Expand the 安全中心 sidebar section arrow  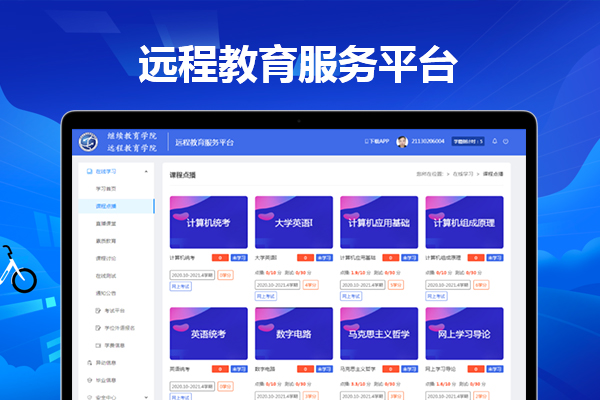(146, 397)
